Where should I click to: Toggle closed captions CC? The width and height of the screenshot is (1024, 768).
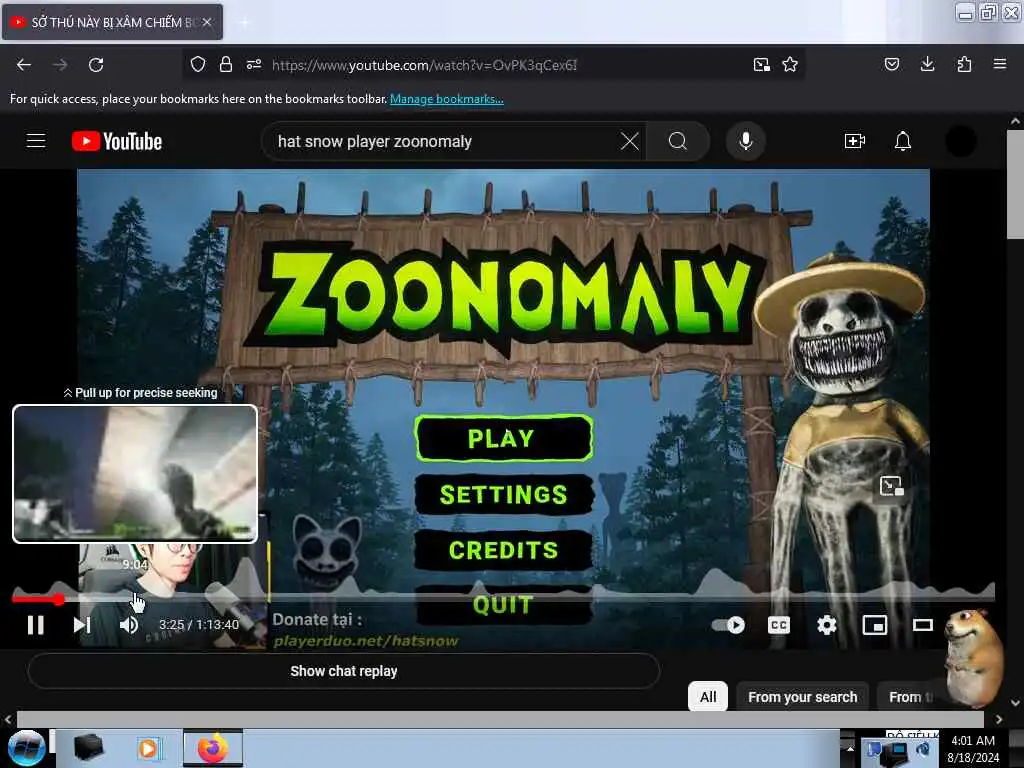pyautogui.click(x=778, y=625)
